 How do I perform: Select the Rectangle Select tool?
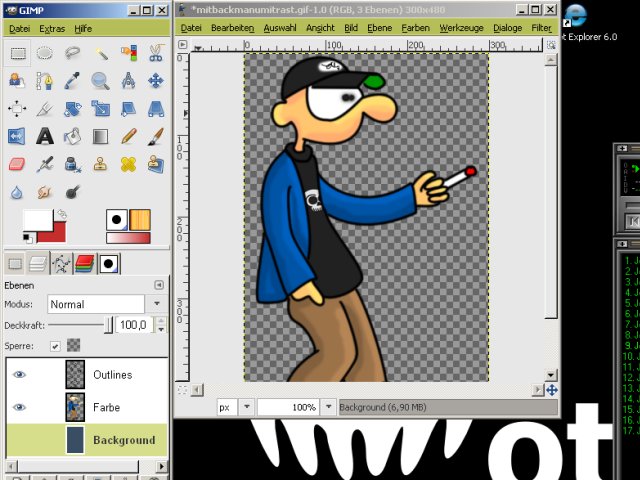coord(17,53)
